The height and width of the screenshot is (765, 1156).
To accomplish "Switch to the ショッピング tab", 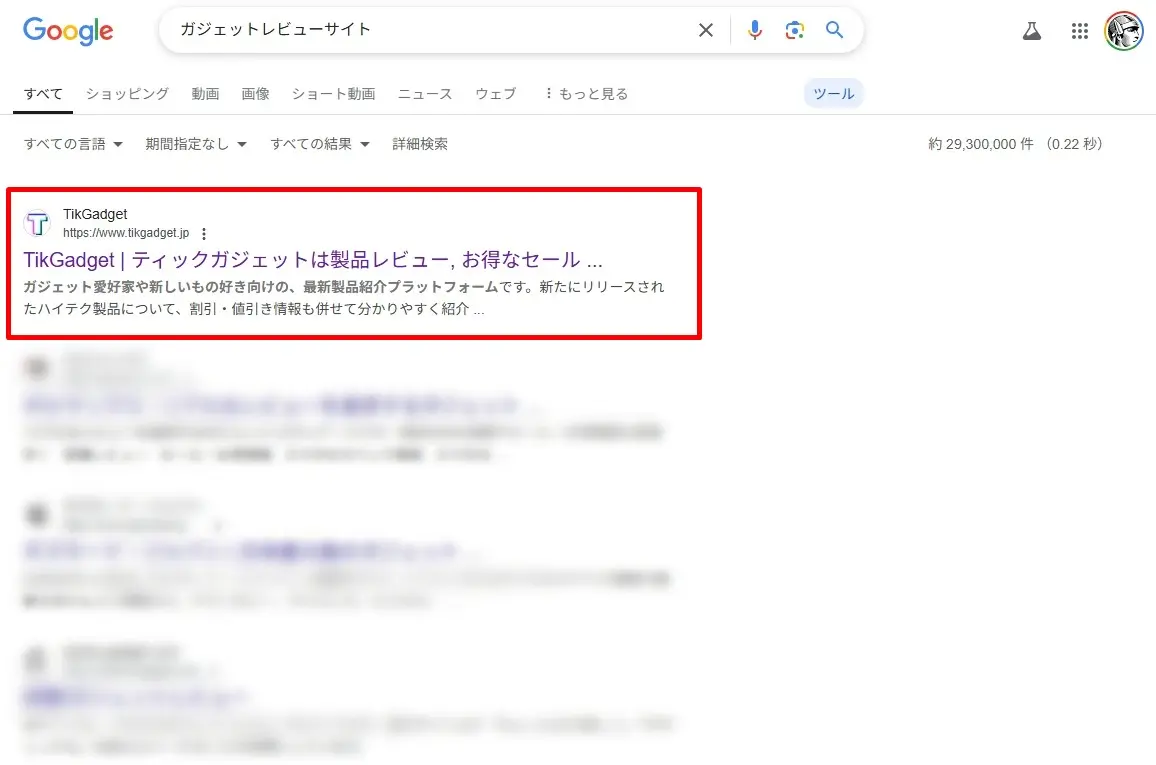I will click(x=127, y=94).
